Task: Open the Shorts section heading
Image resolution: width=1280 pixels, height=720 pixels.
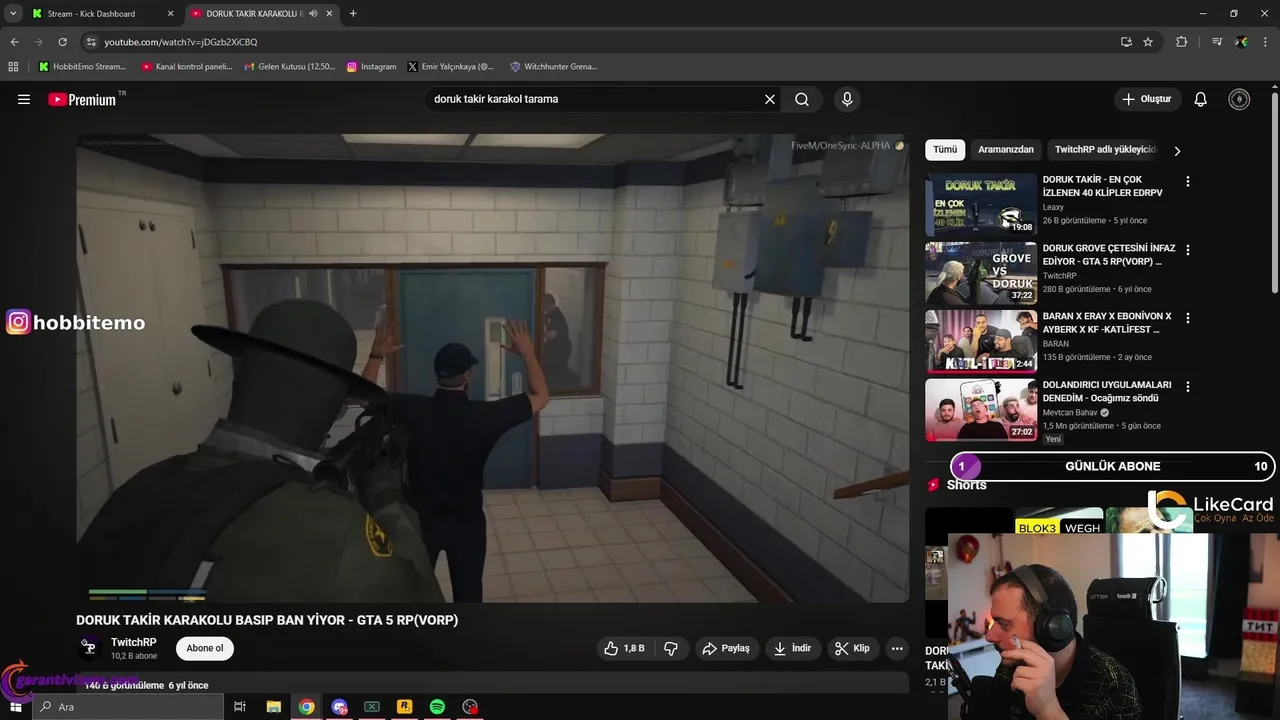Action: click(966, 485)
